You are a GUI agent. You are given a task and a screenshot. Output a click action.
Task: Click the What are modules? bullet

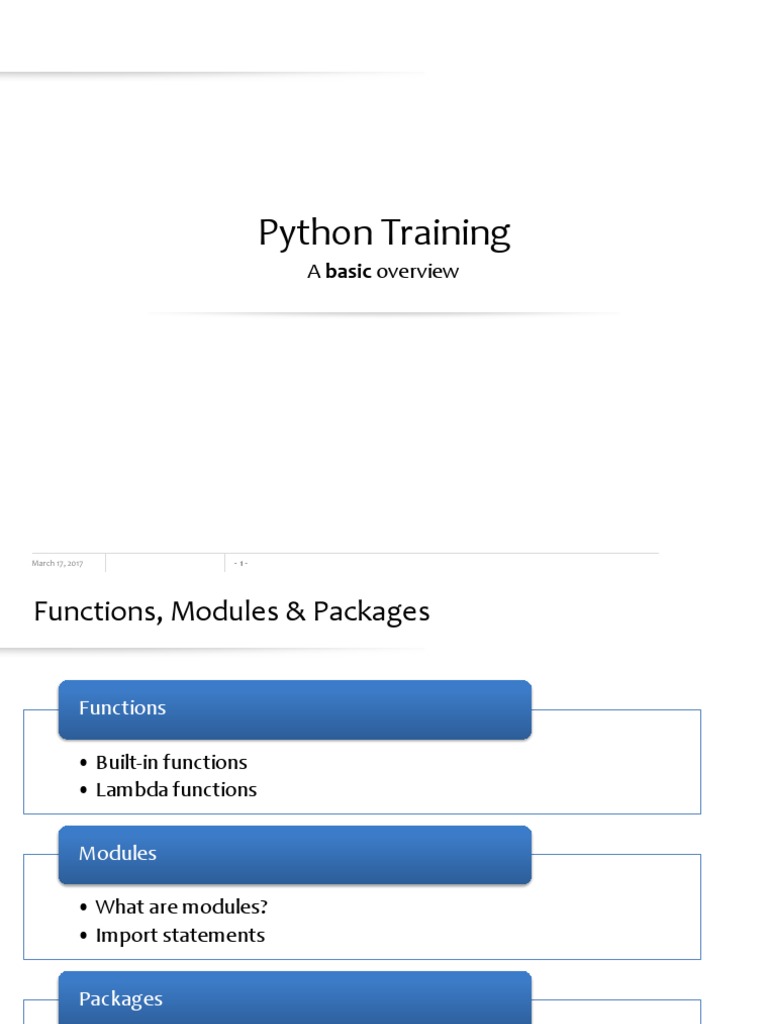click(x=181, y=907)
